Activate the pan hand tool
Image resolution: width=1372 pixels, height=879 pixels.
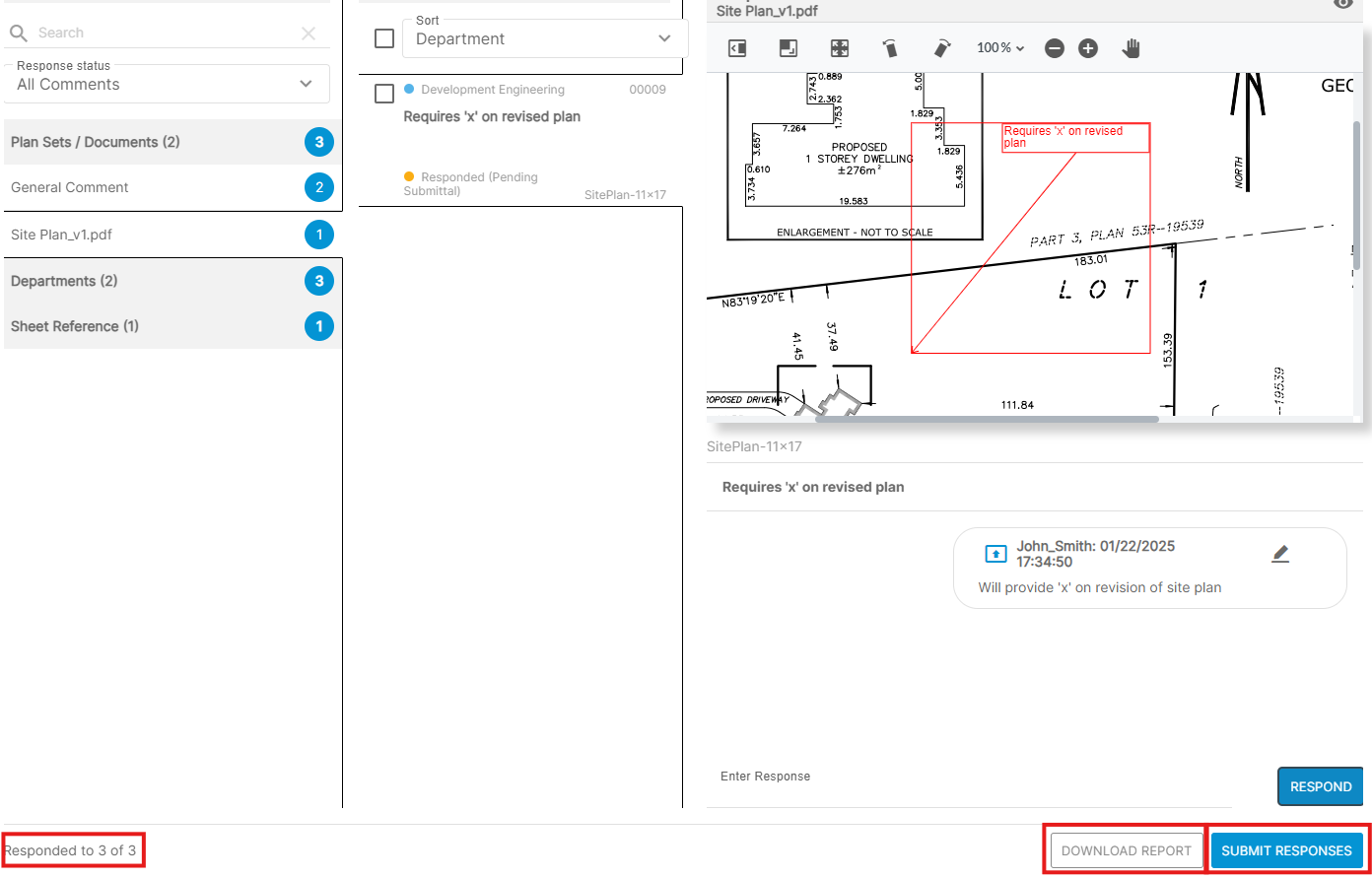(1131, 48)
